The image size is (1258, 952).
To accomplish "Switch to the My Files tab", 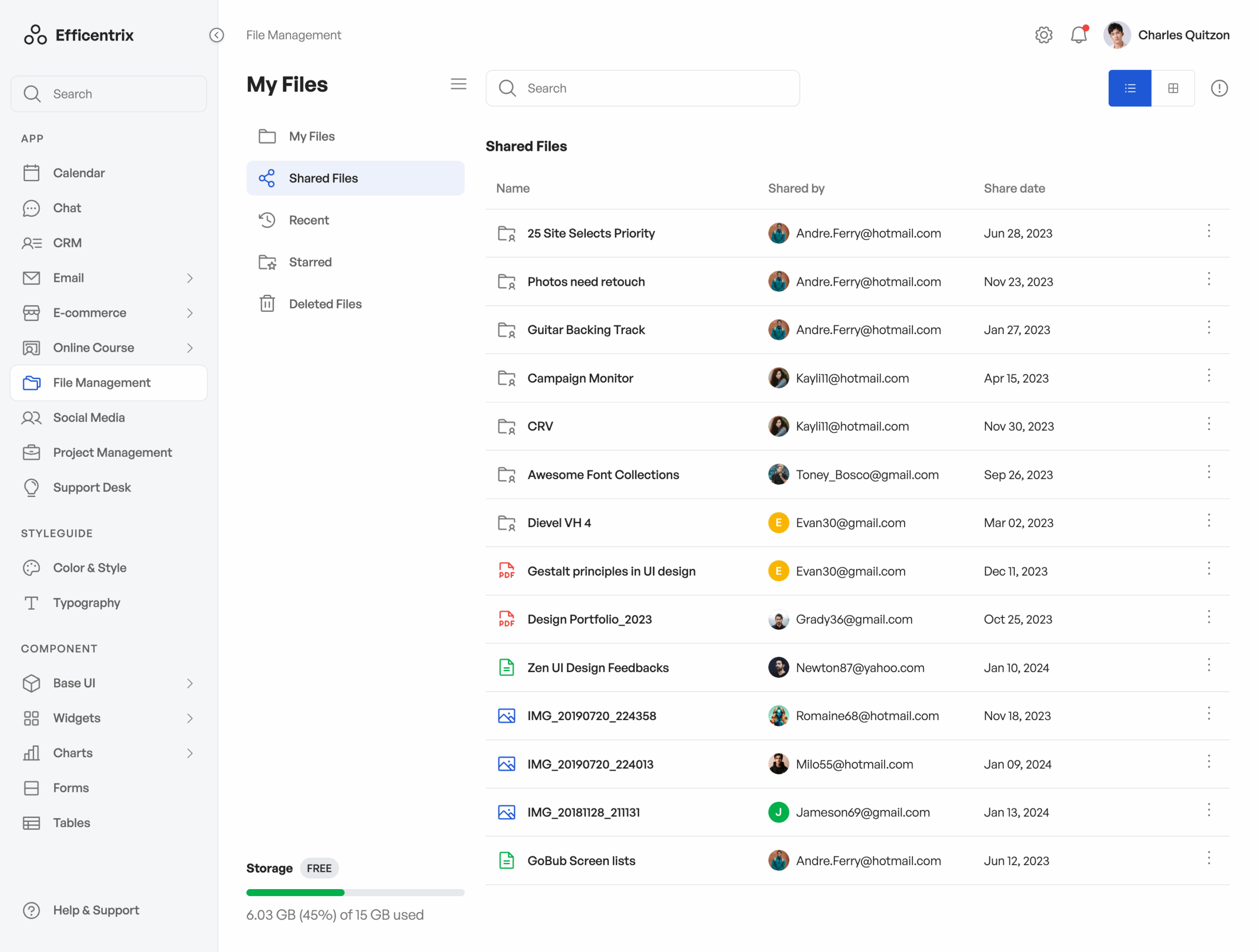I will (312, 136).
